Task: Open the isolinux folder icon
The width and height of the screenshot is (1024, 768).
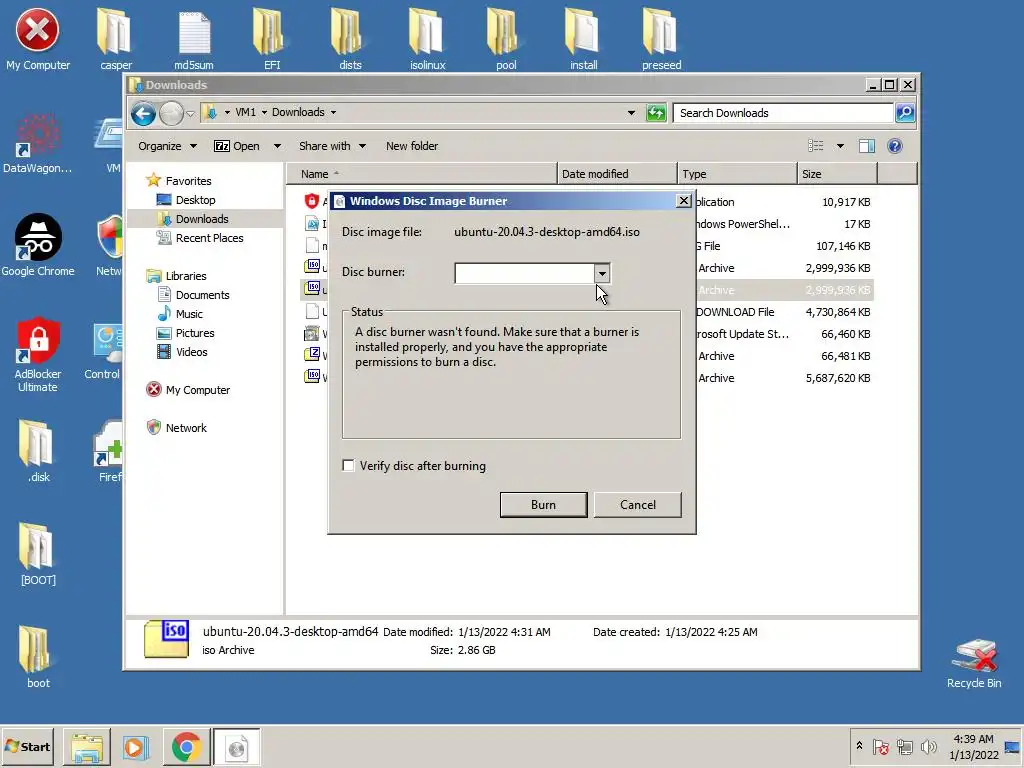Action: (427, 39)
